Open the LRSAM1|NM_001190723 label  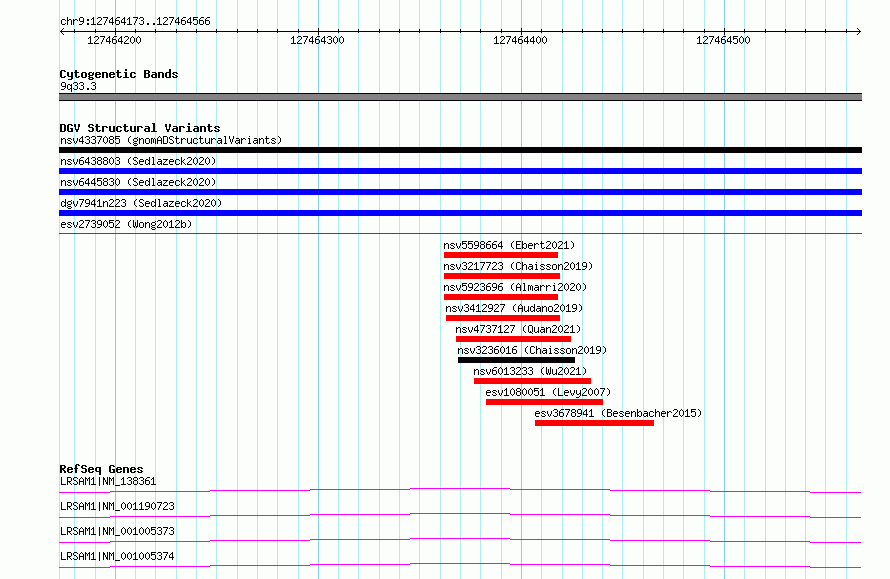click(117, 506)
